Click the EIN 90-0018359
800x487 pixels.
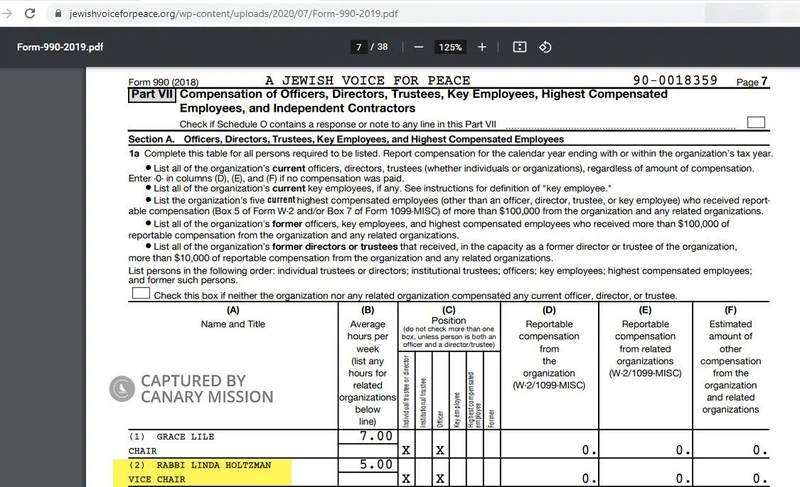pos(675,81)
